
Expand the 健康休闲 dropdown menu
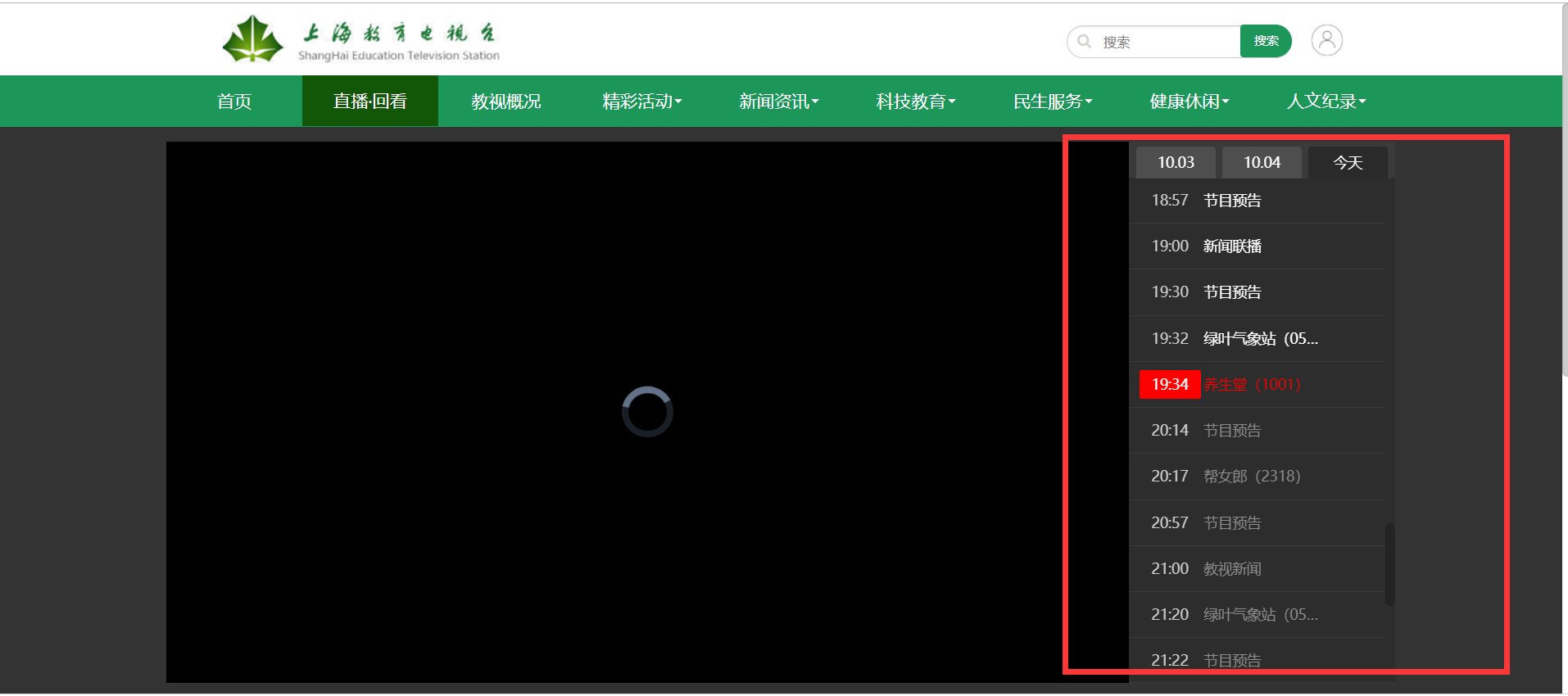point(1189,102)
